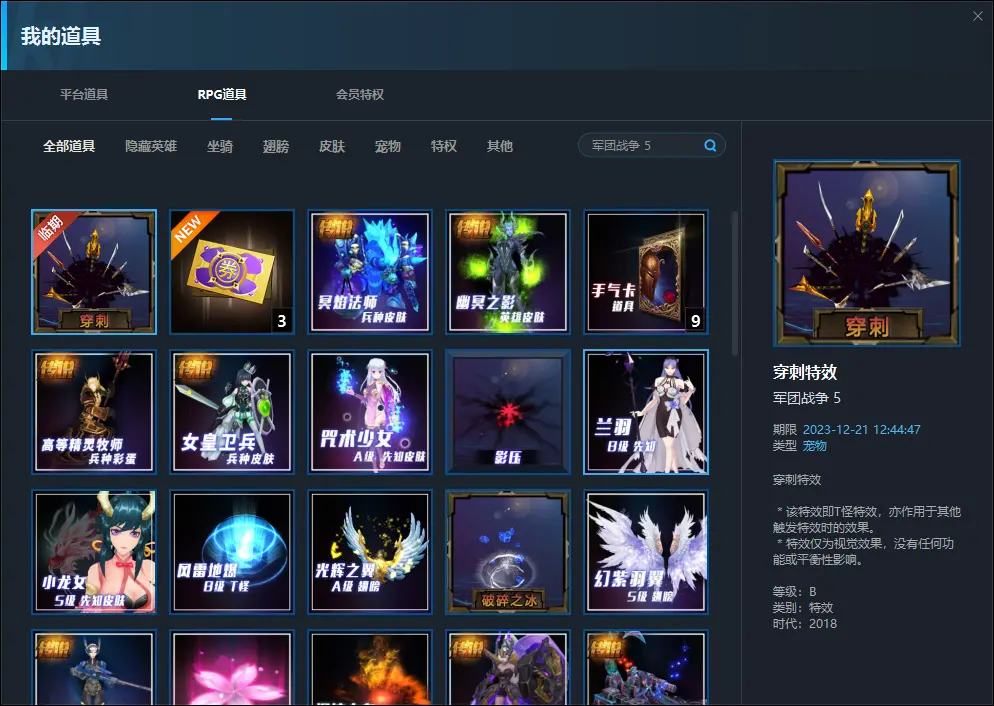Viewport: 994px width, 706px height.
Task: Select the 咒术少女 A级 先知皮肤 item
Action: (370, 412)
